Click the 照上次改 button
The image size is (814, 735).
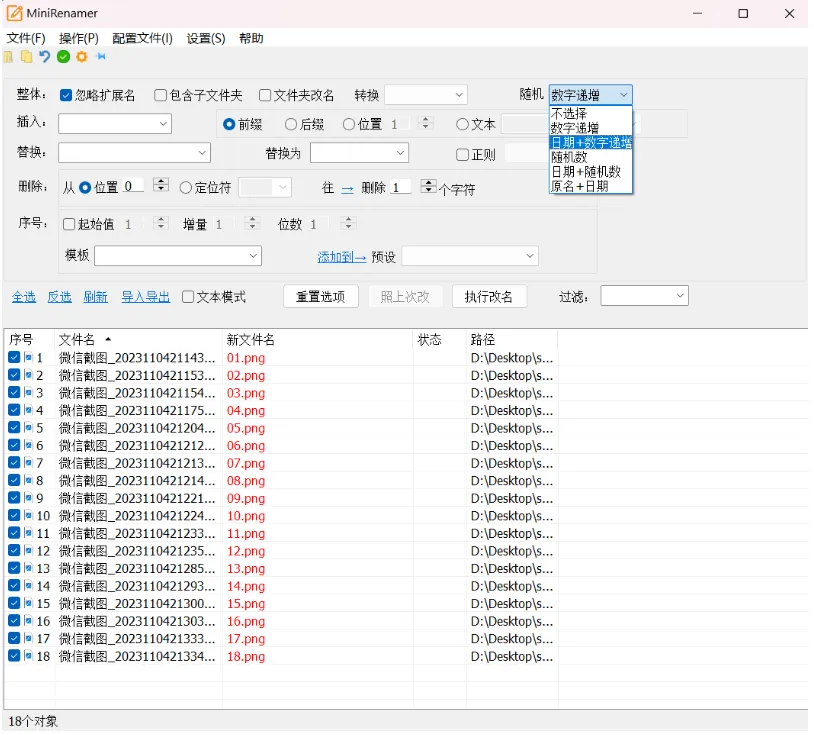(405, 296)
